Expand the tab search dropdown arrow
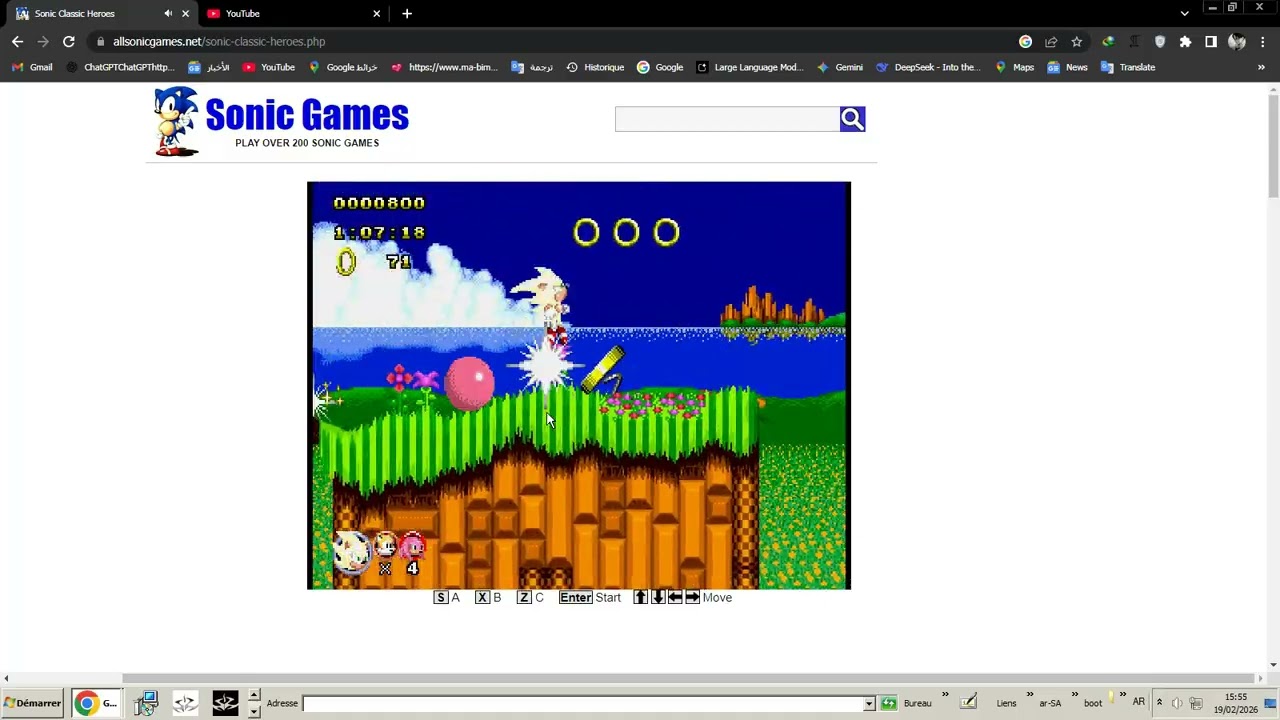 point(1184,13)
